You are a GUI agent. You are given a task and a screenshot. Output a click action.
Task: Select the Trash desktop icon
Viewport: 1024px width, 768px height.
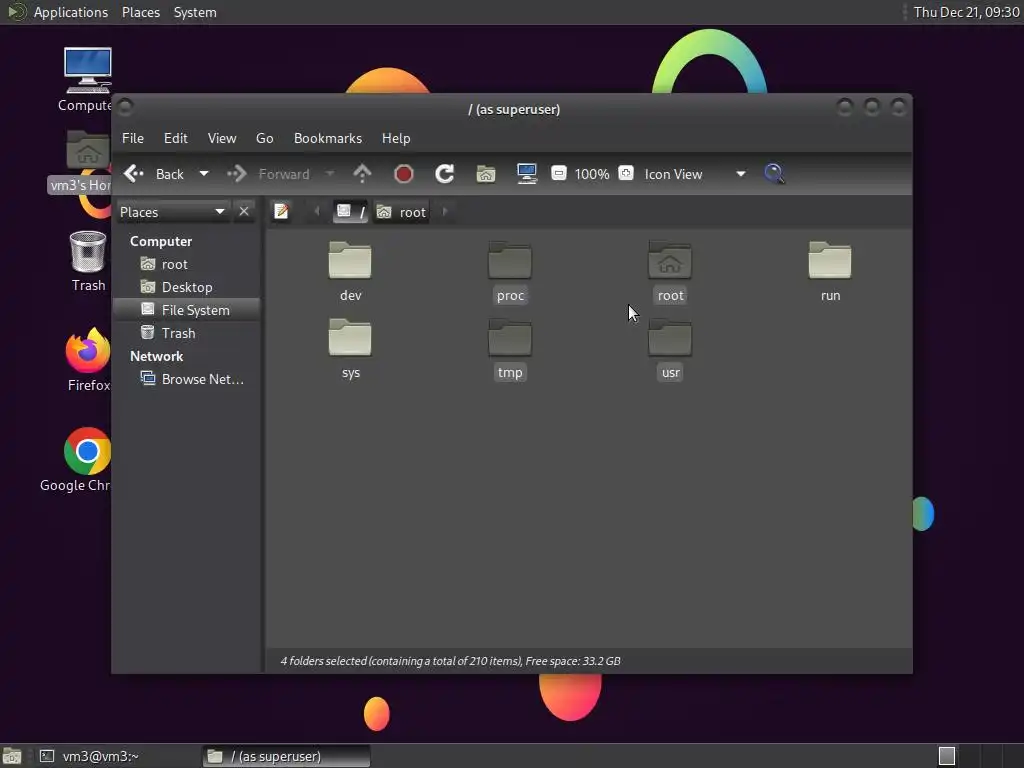[88, 252]
